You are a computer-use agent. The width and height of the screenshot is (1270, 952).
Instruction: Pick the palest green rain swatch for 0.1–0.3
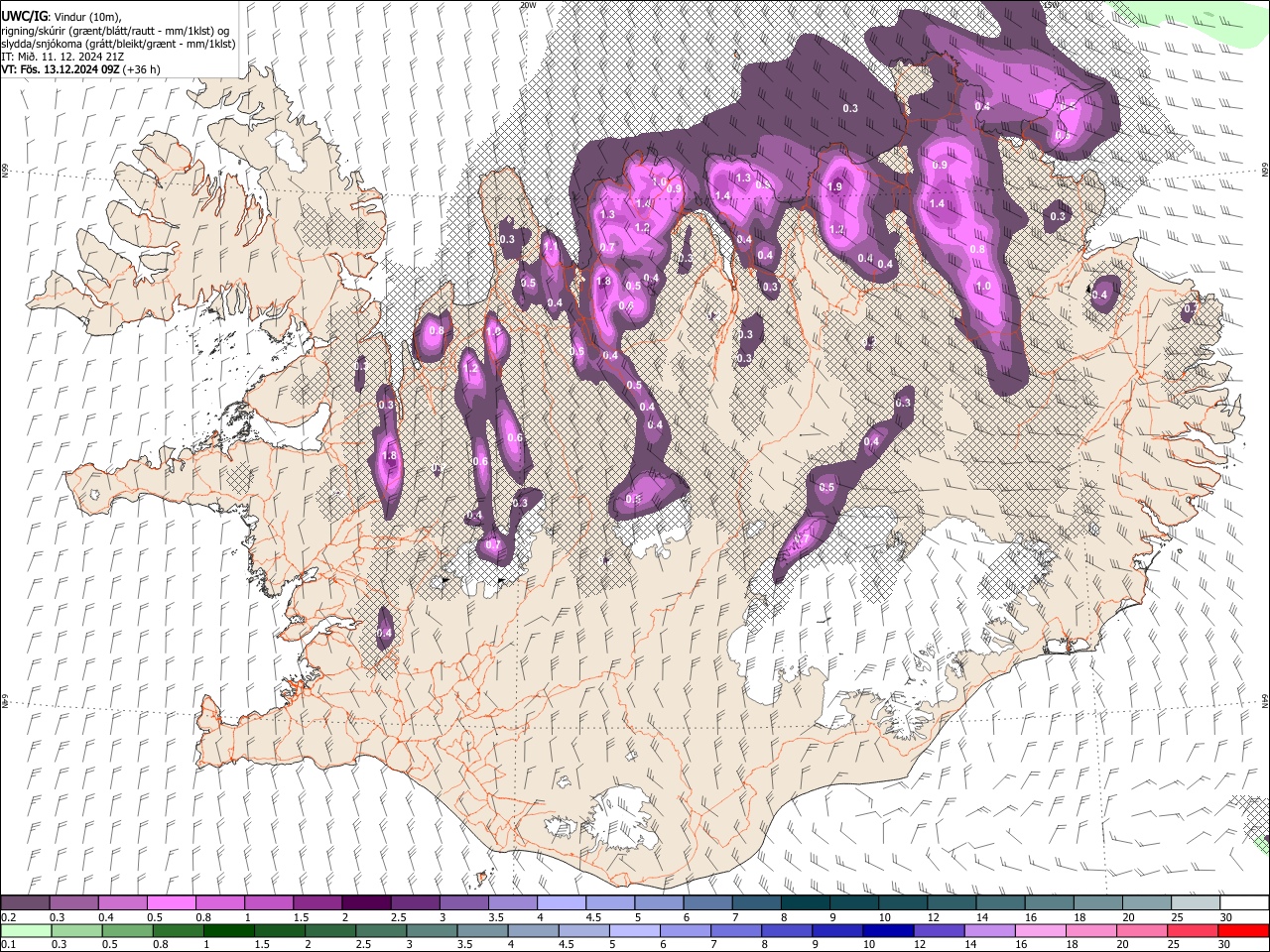[26, 930]
